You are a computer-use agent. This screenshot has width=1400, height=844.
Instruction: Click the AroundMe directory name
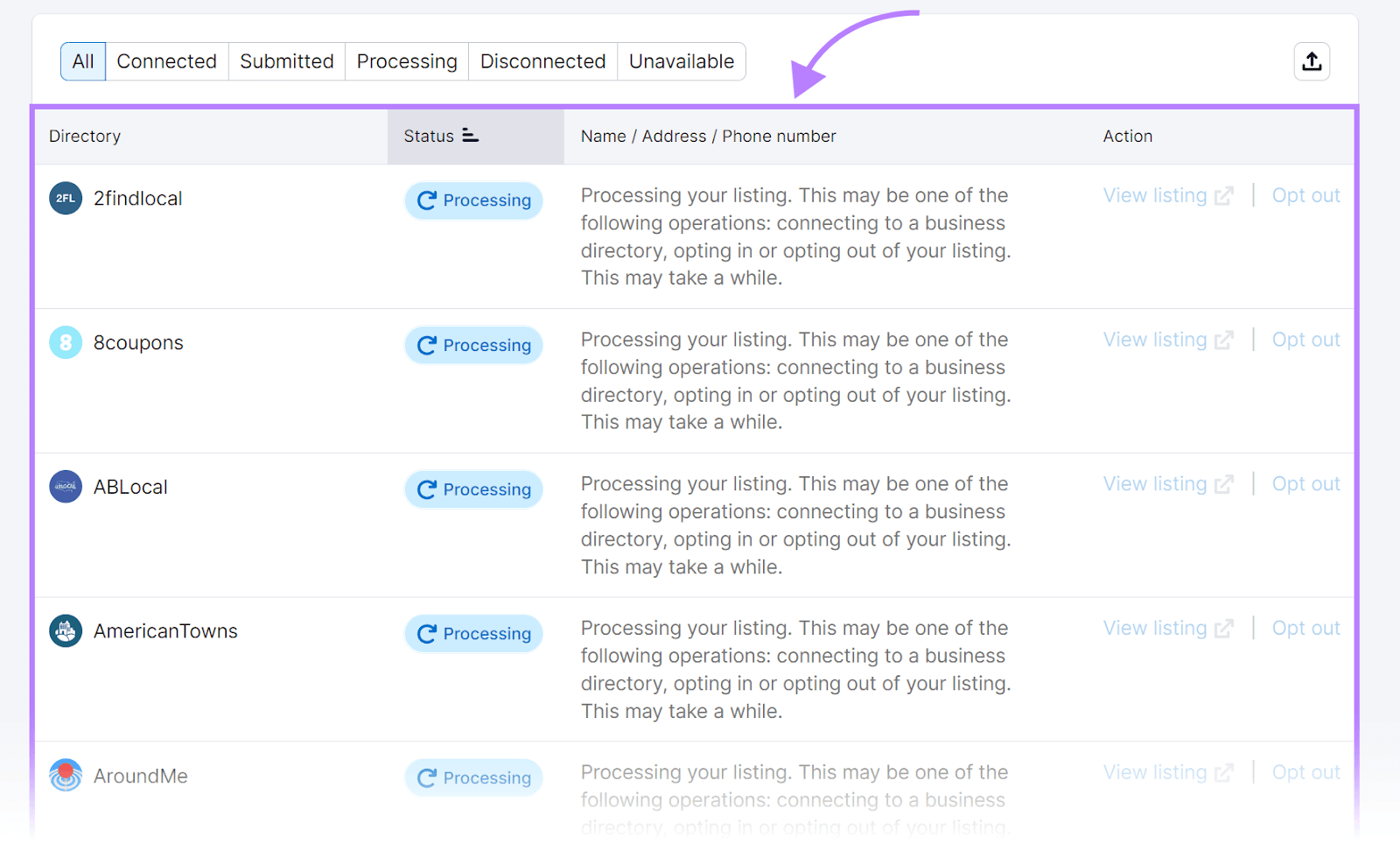[x=141, y=776]
